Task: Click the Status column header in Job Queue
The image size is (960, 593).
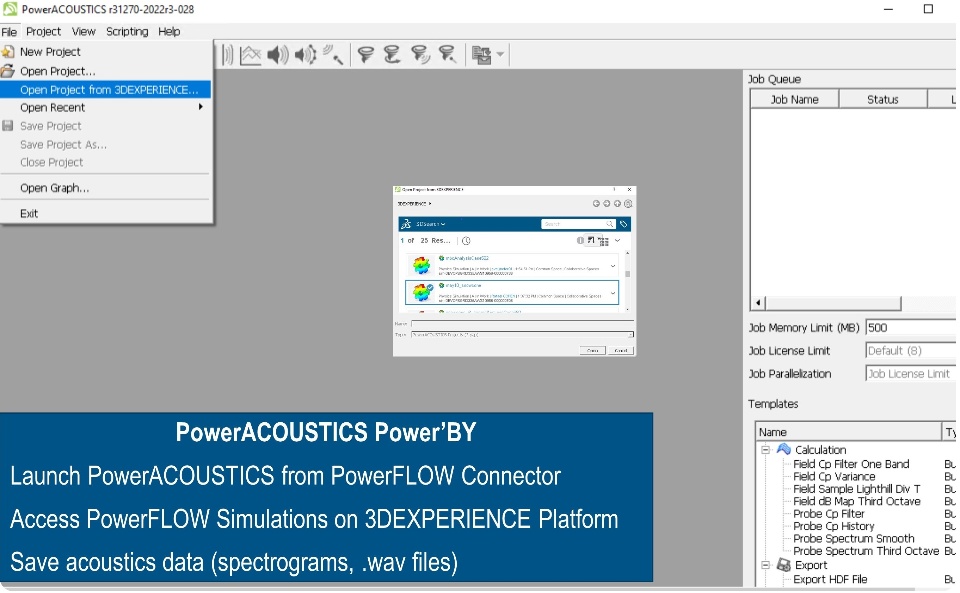Action: coord(882,99)
